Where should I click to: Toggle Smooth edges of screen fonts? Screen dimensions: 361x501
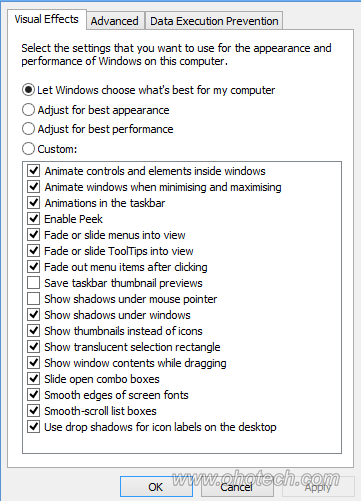[x=34, y=395]
